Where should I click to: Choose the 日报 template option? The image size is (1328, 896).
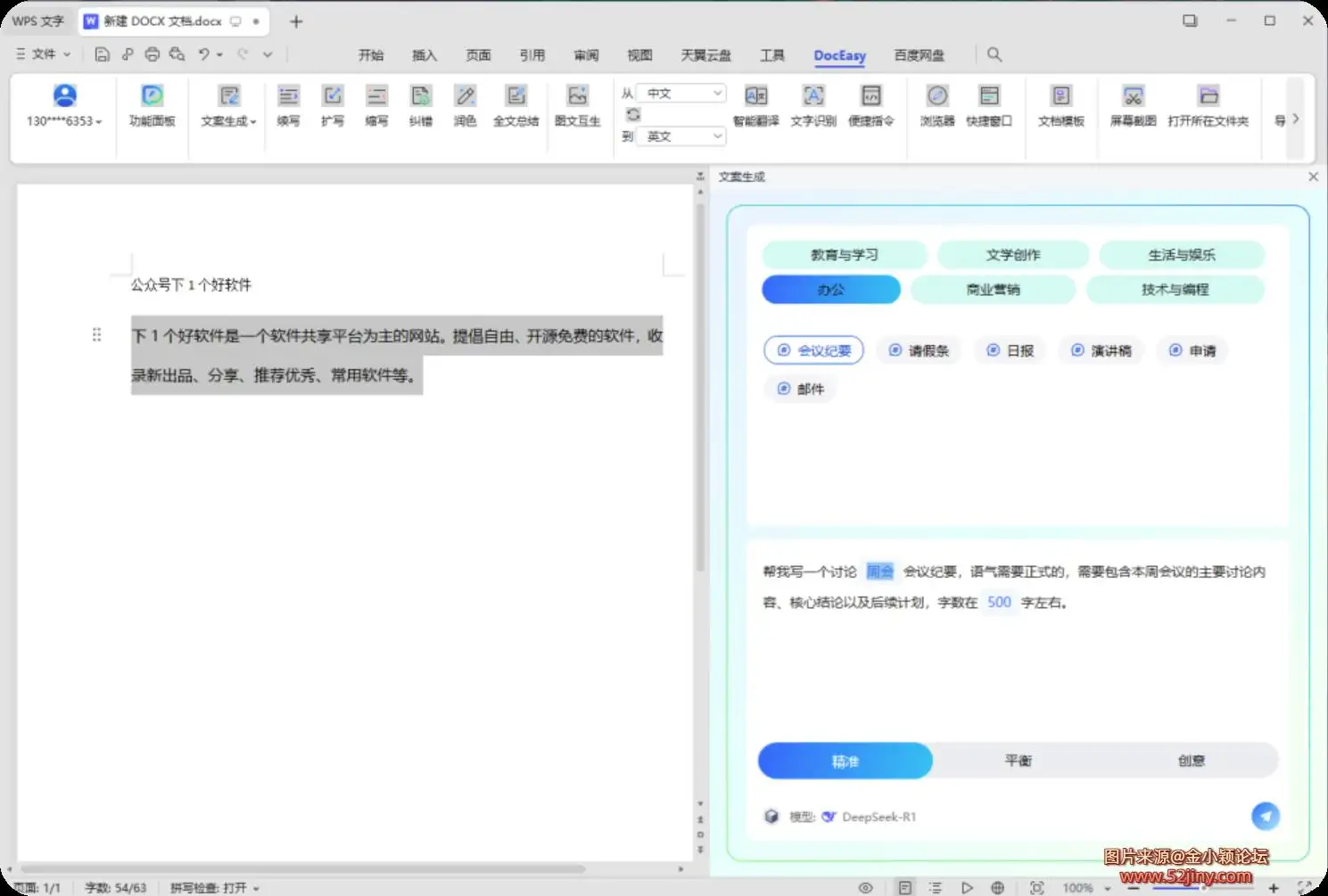1010,351
